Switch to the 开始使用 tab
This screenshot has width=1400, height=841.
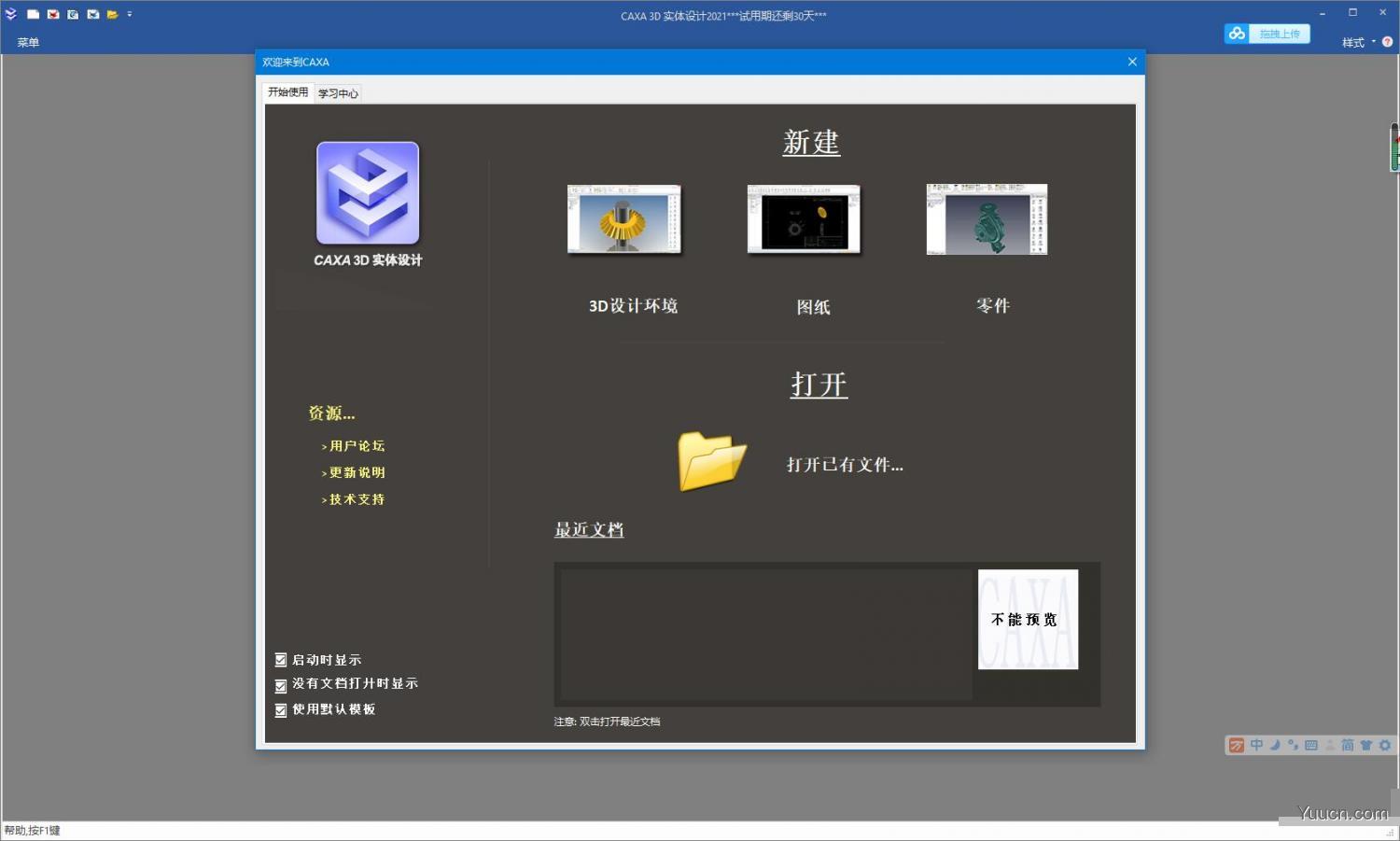[x=287, y=92]
